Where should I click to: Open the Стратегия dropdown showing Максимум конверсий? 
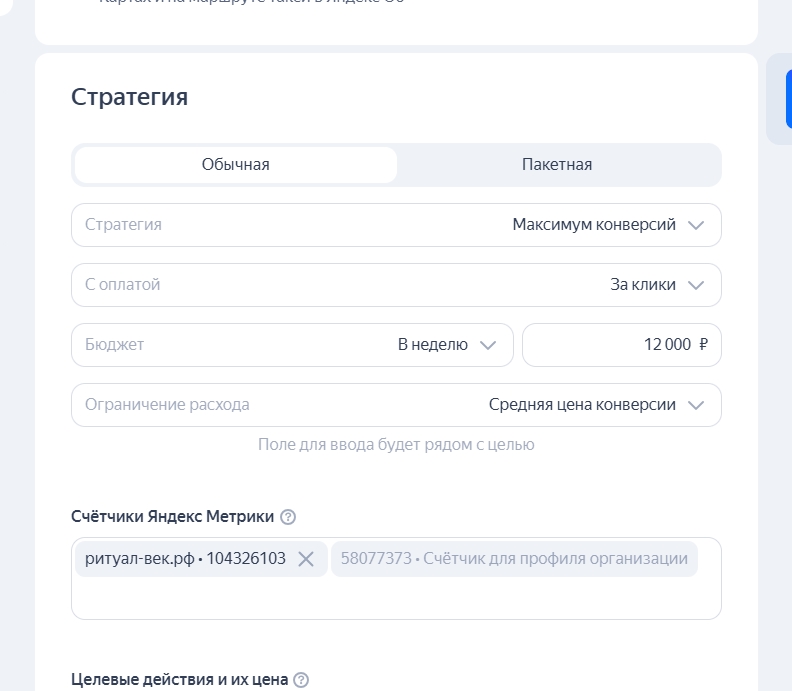pos(396,225)
